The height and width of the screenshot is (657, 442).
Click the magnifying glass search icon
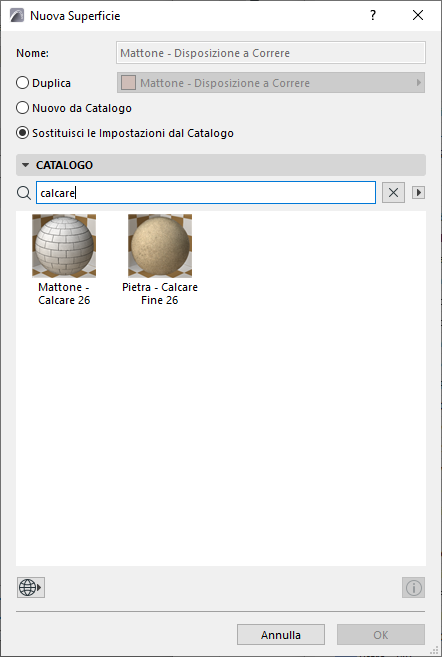[24, 193]
